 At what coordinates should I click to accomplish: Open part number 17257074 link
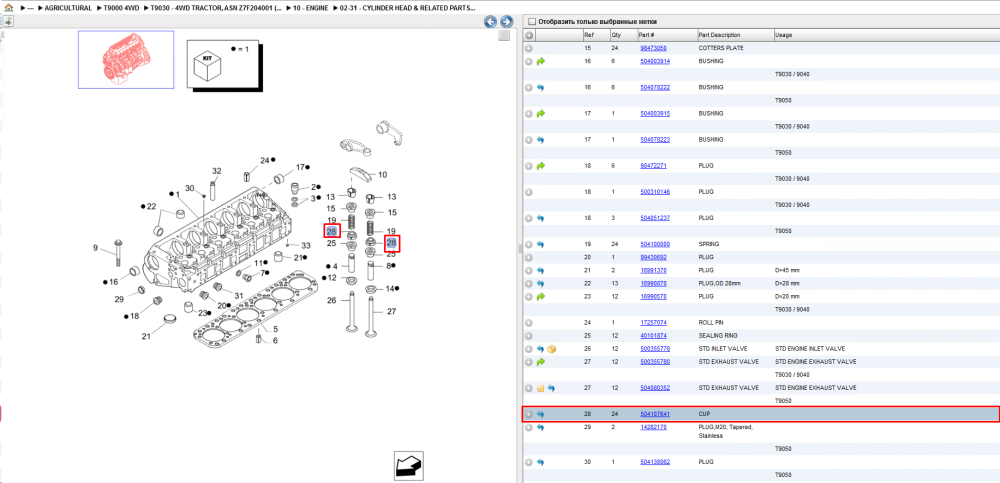tap(653, 323)
